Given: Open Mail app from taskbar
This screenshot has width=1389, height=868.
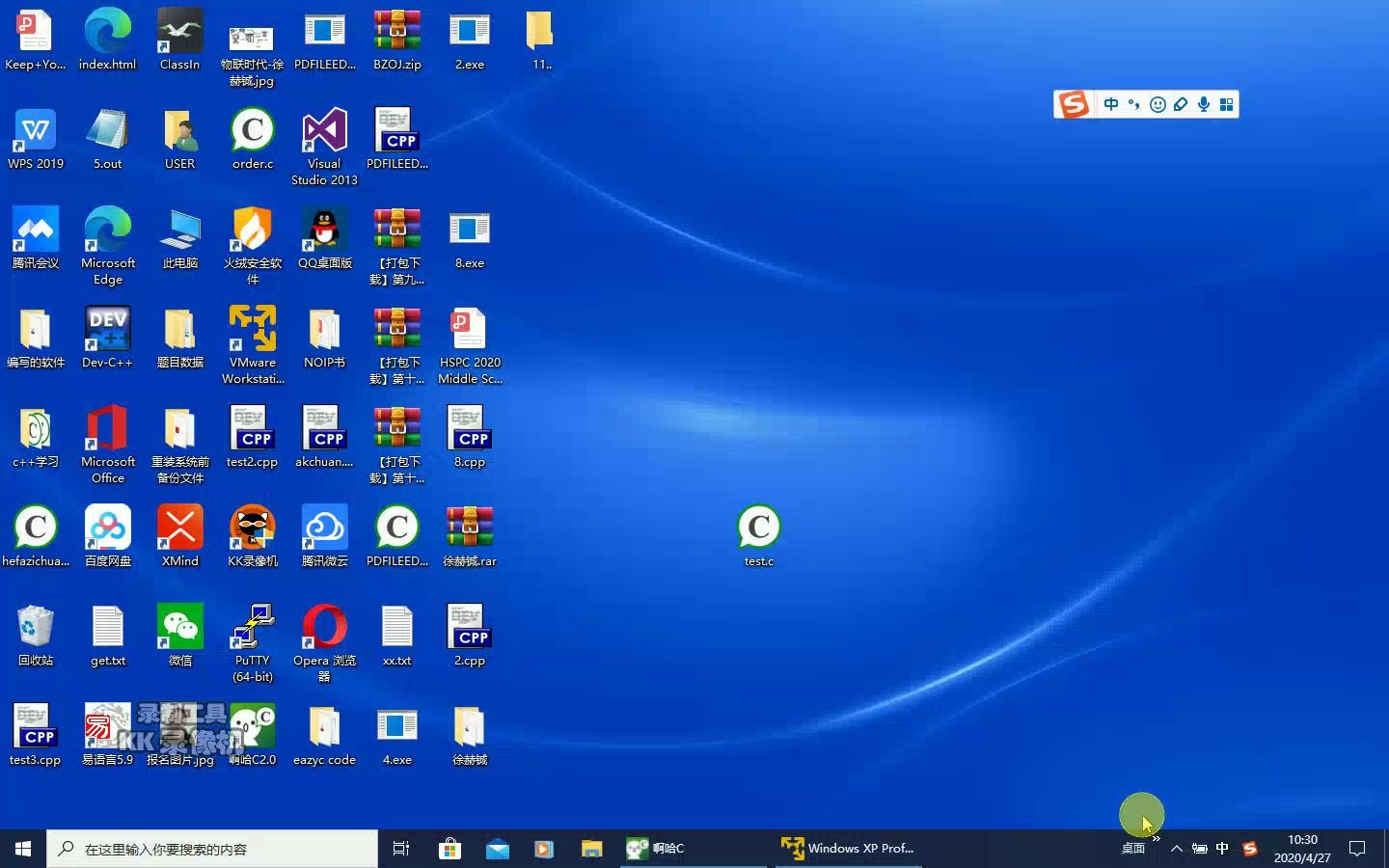Looking at the screenshot, I should tap(498, 849).
